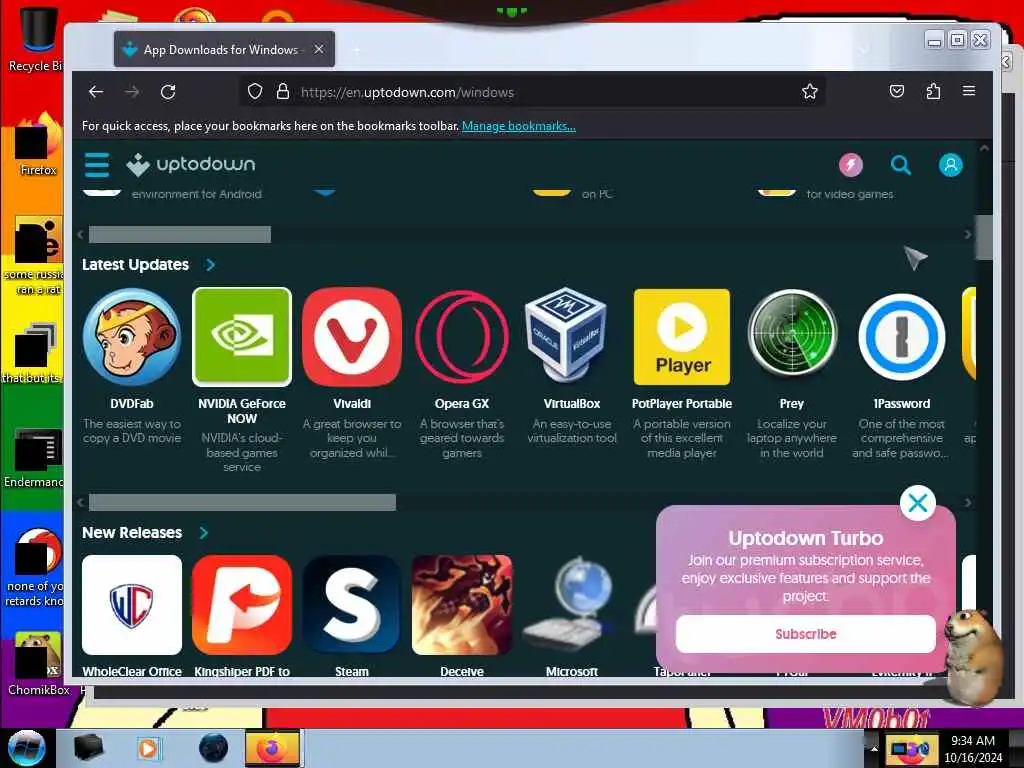This screenshot has width=1024, height=768.
Task: Click the taskbar clock showing 9:34 AM
Action: click(x=972, y=748)
